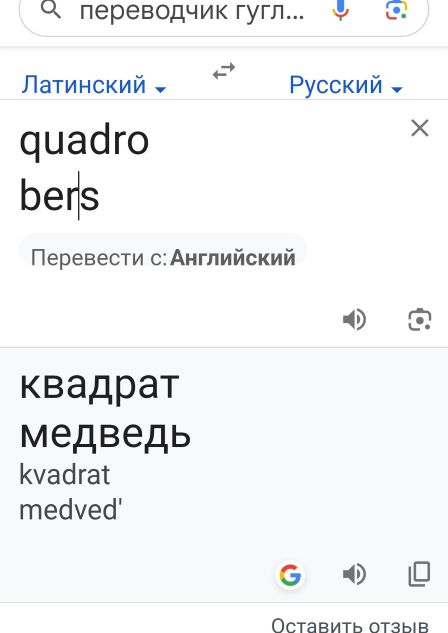Listen to source text pronunciation

click(354, 320)
